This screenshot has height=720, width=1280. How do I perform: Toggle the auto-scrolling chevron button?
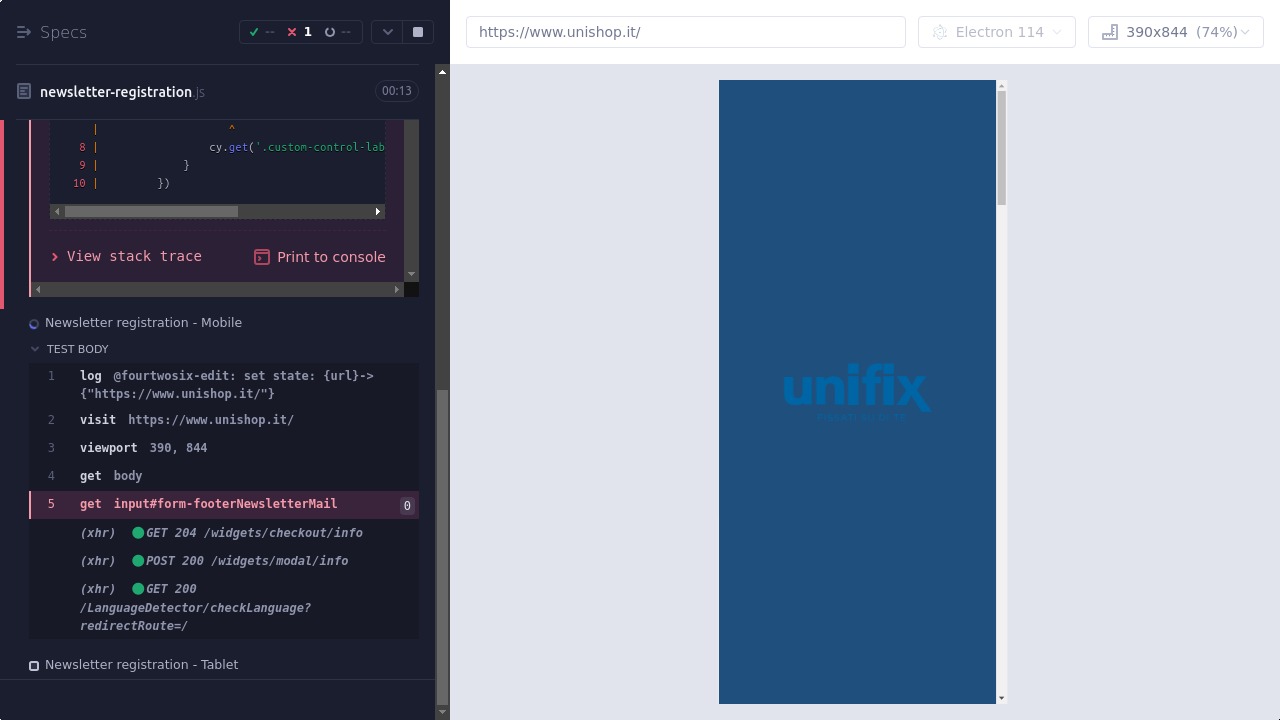pos(387,32)
